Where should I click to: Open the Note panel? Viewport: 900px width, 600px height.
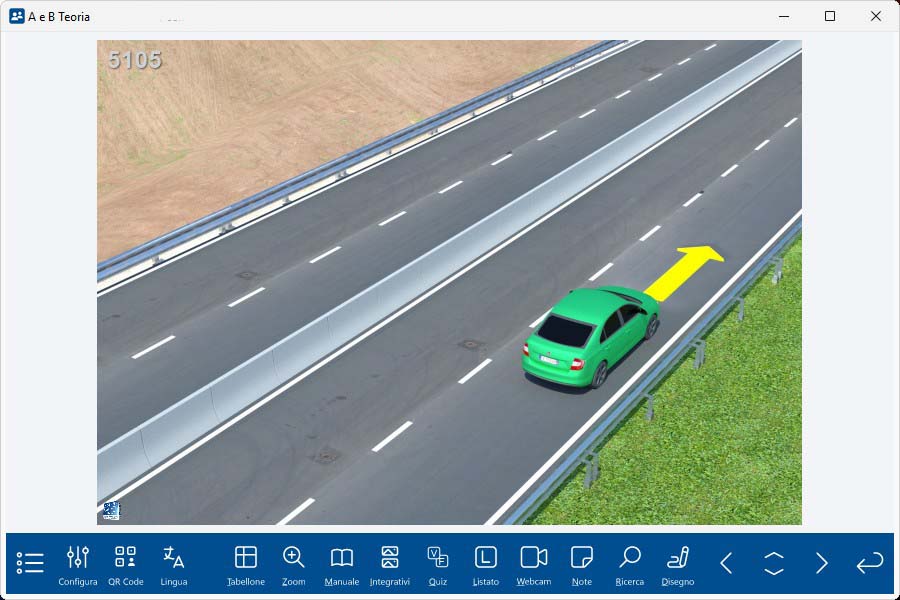(582, 565)
